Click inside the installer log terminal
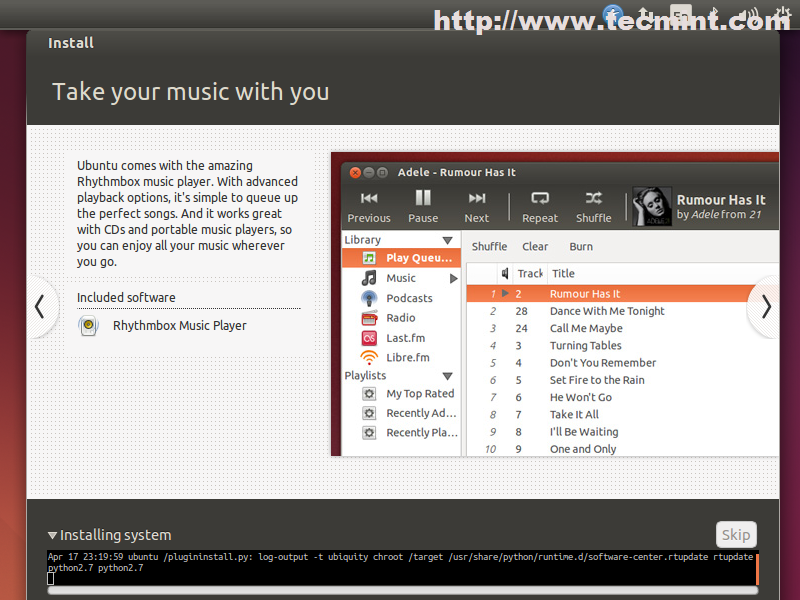The image size is (800, 600). 401,568
